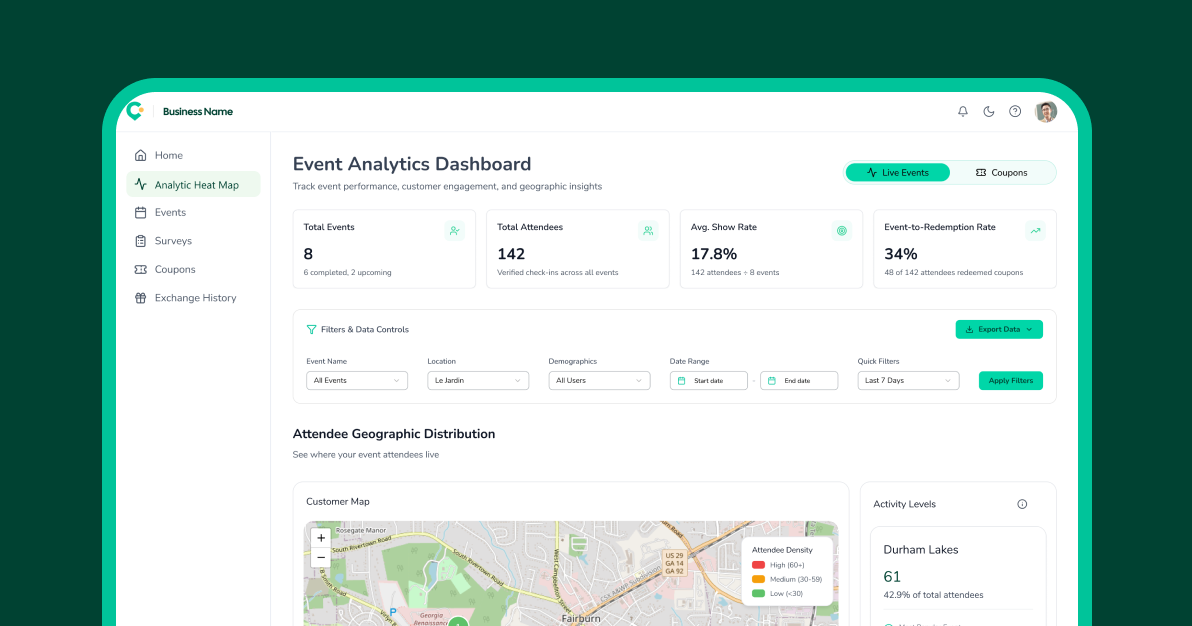Image resolution: width=1192 pixels, height=626 pixels.
Task: Click the Home house icon
Action: coord(141,155)
